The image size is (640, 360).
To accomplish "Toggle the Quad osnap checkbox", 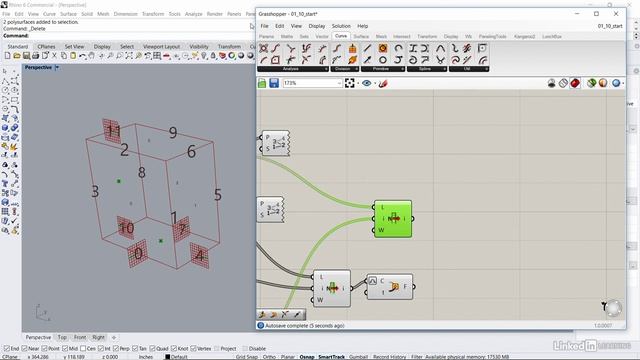I will pyautogui.click(x=152, y=349).
